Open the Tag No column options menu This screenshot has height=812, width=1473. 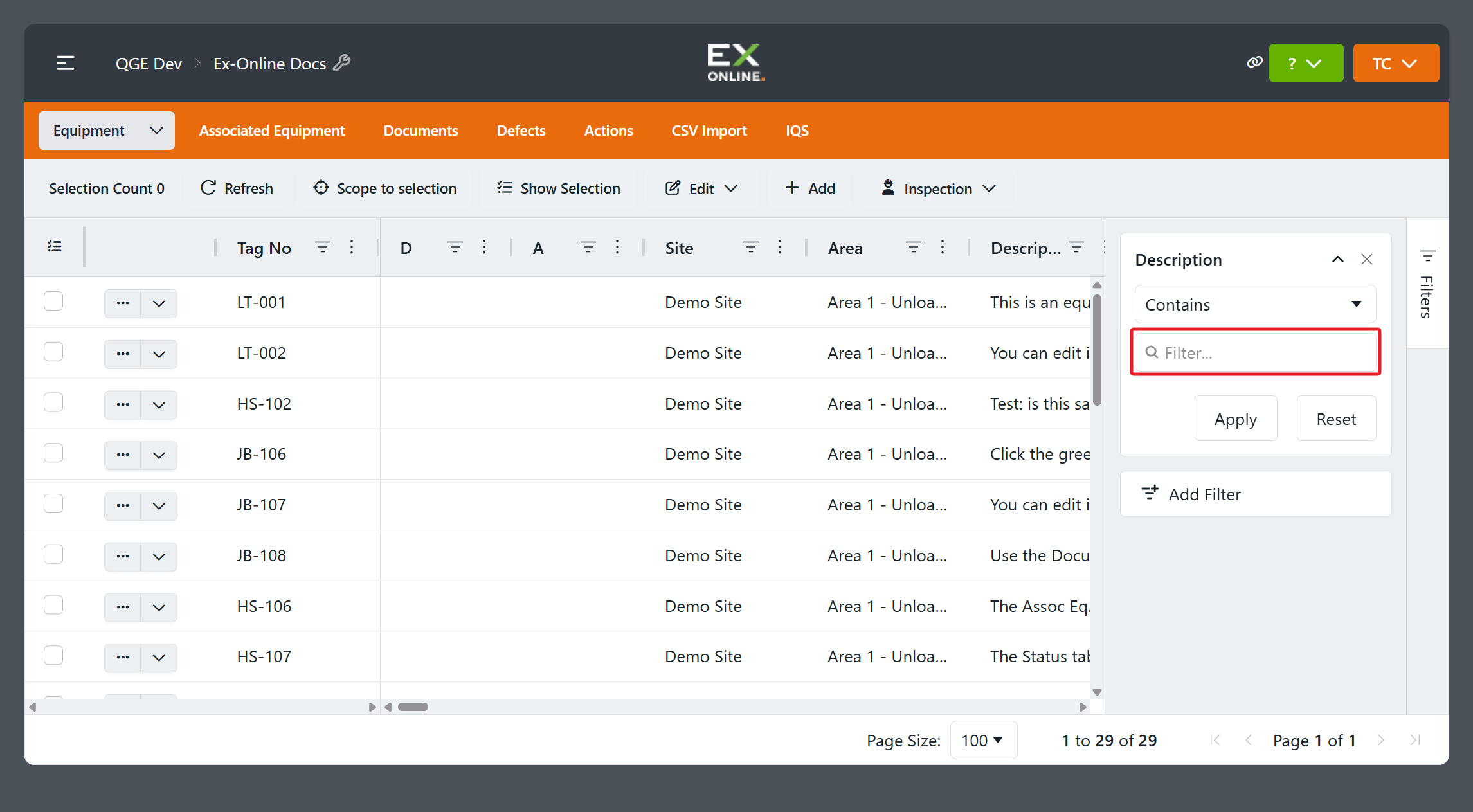pyautogui.click(x=352, y=248)
